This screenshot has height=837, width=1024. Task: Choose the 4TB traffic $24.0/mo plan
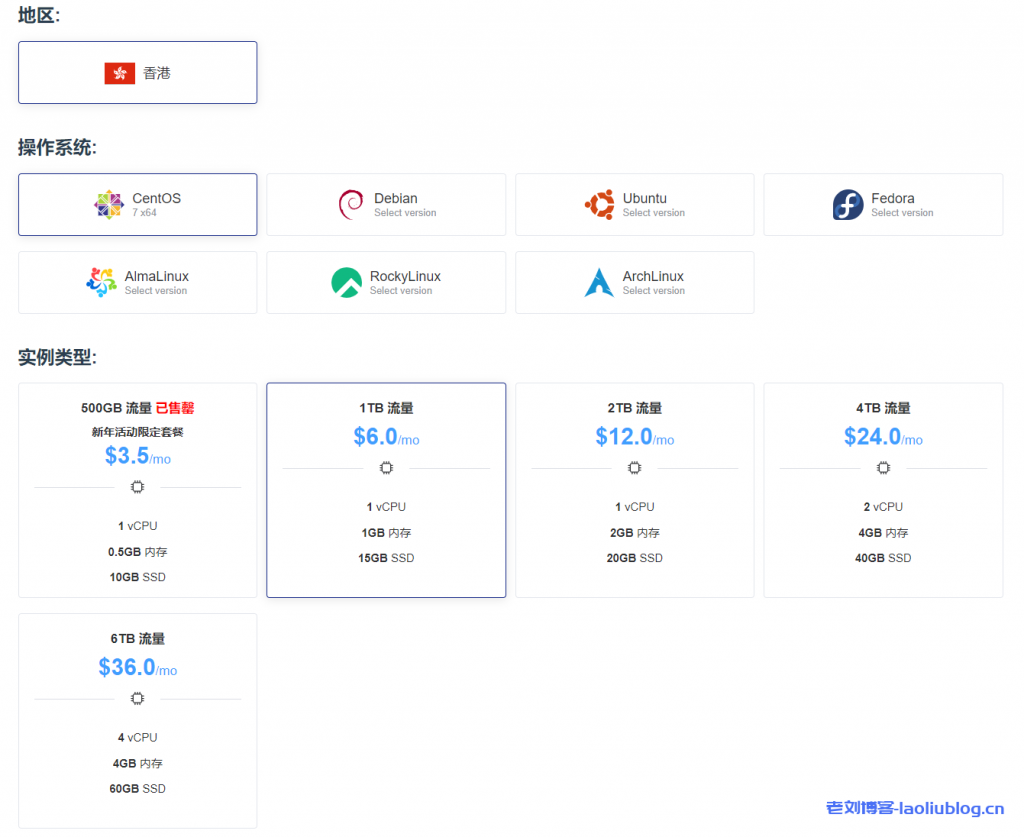(883, 490)
